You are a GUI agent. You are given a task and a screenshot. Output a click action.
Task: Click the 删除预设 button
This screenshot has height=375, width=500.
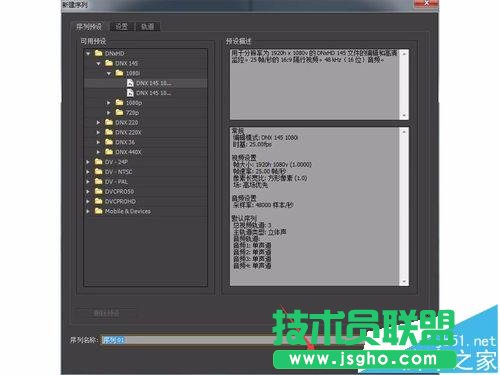pos(106,313)
